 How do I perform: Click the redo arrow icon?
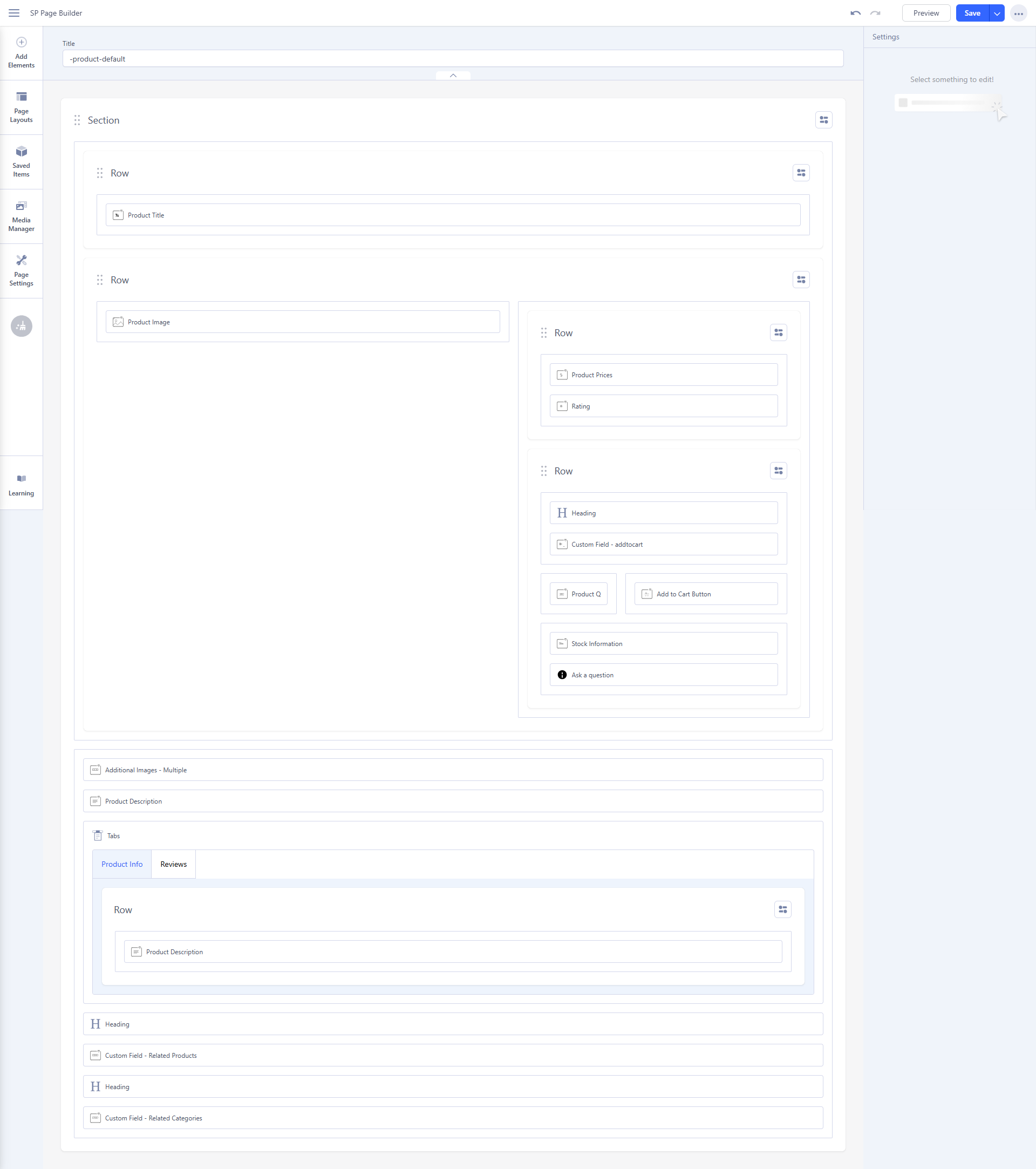(875, 13)
